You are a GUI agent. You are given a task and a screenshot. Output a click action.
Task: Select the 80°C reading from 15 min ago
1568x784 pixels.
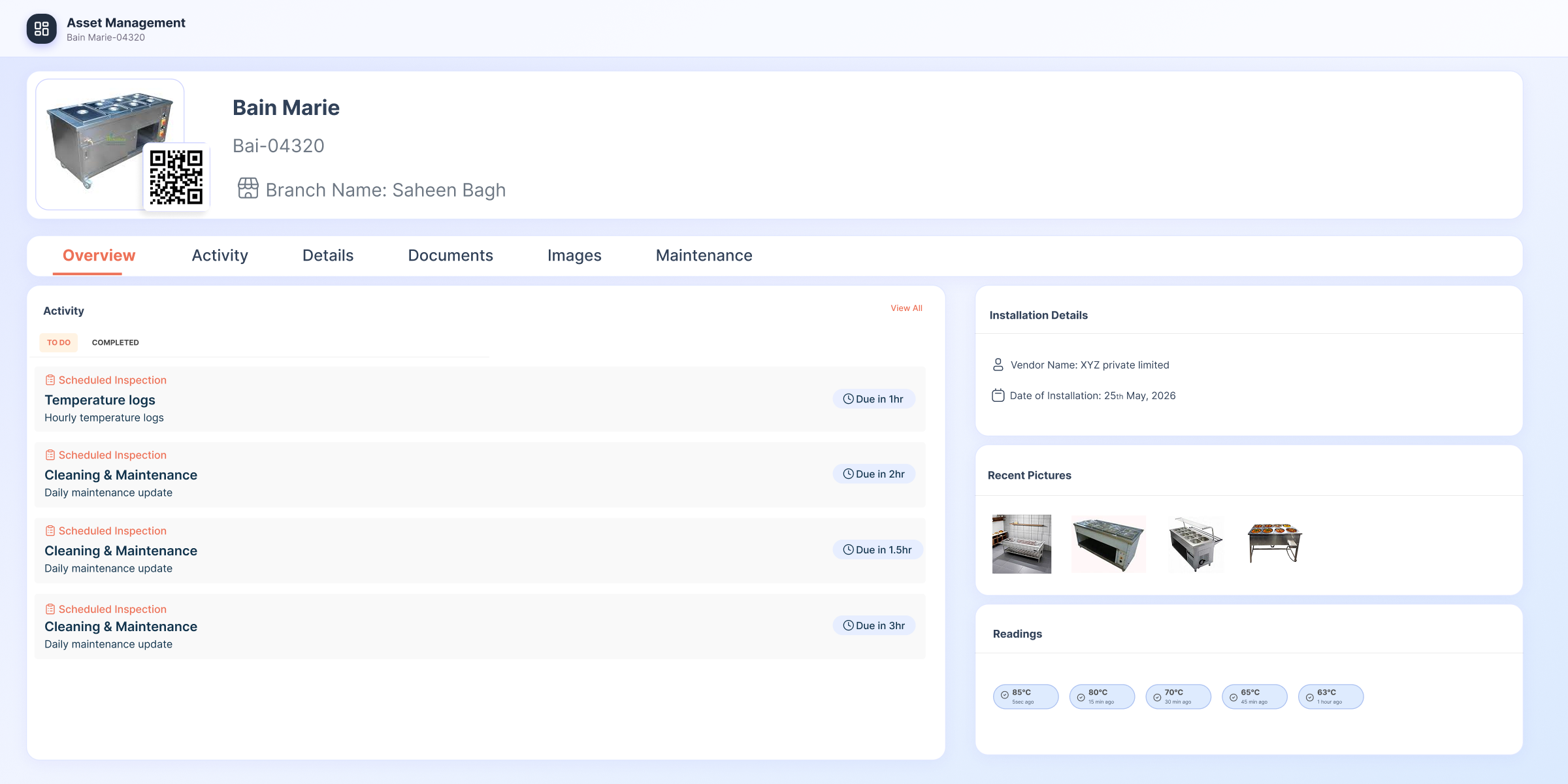(x=1102, y=696)
